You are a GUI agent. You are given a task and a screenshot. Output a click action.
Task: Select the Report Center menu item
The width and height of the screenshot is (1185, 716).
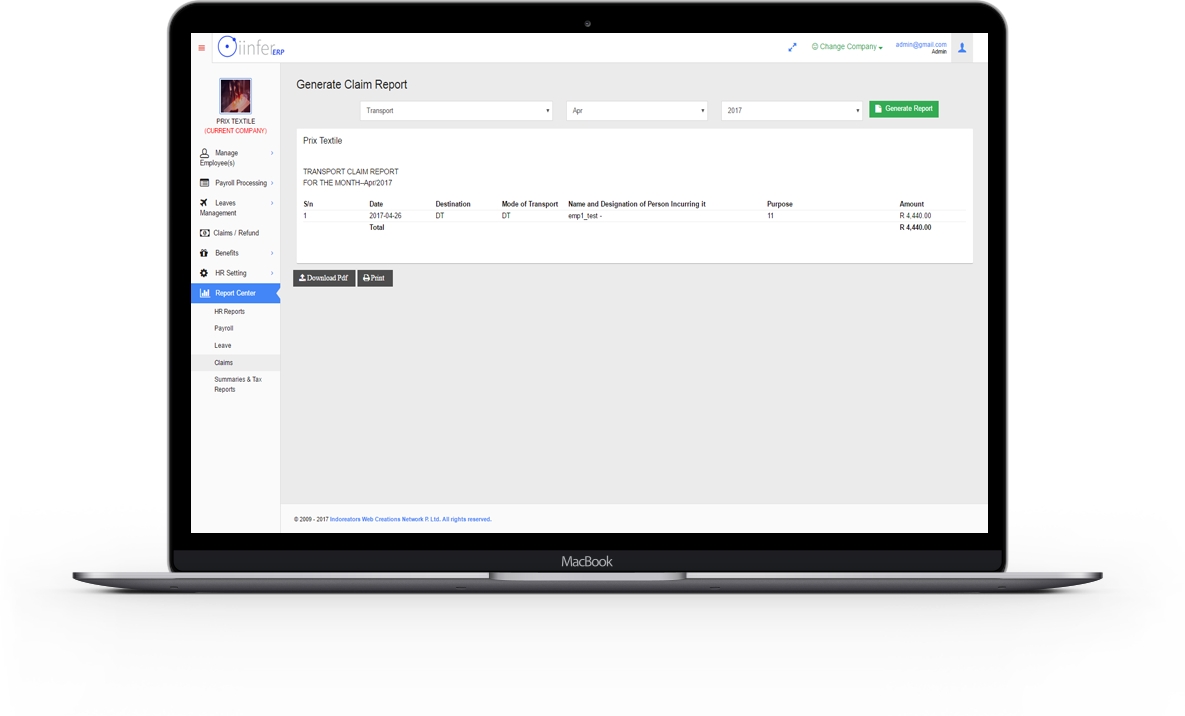pyautogui.click(x=235, y=293)
